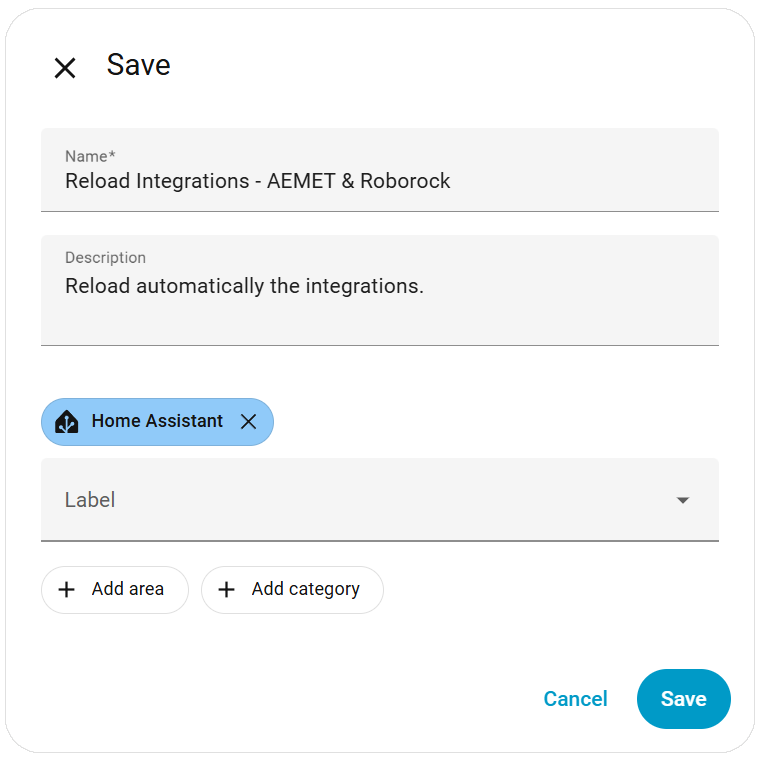Remove the Home Assistant label chip
This screenshot has width=759, height=759.
pos(249,422)
